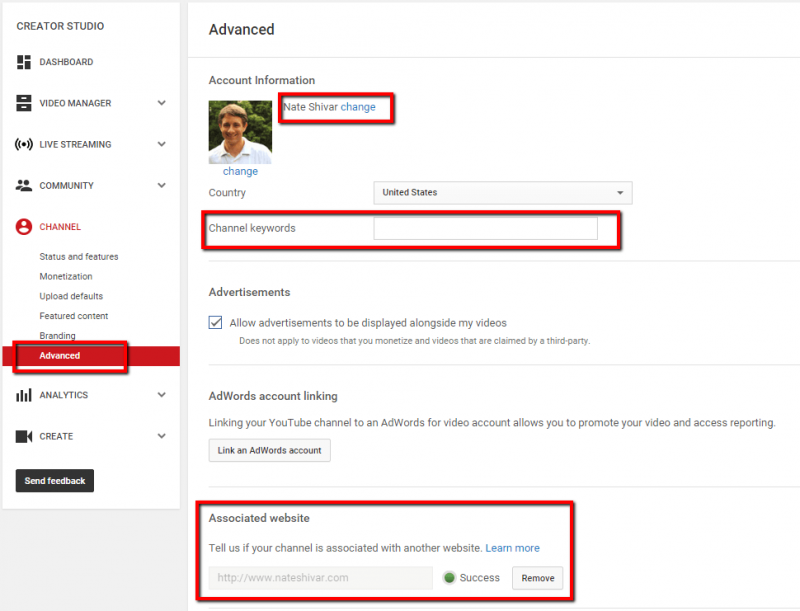Open Branding settings
The height and width of the screenshot is (611, 800).
click(57, 336)
